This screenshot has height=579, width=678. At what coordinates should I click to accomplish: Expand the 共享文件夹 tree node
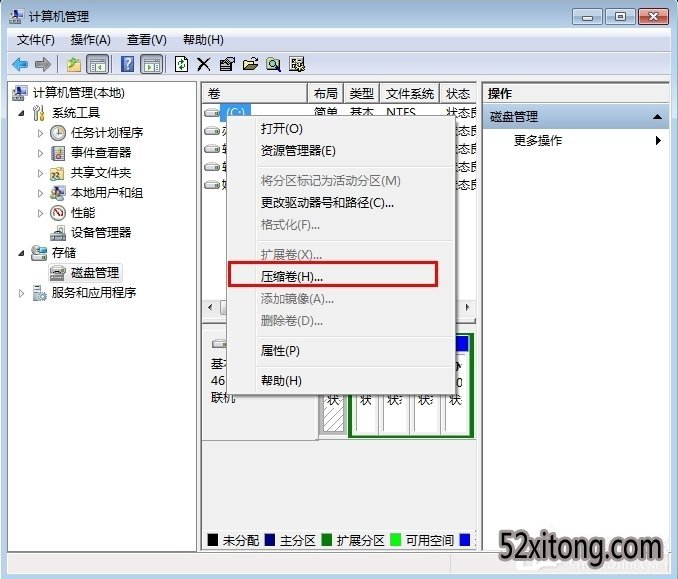pos(40,173)
